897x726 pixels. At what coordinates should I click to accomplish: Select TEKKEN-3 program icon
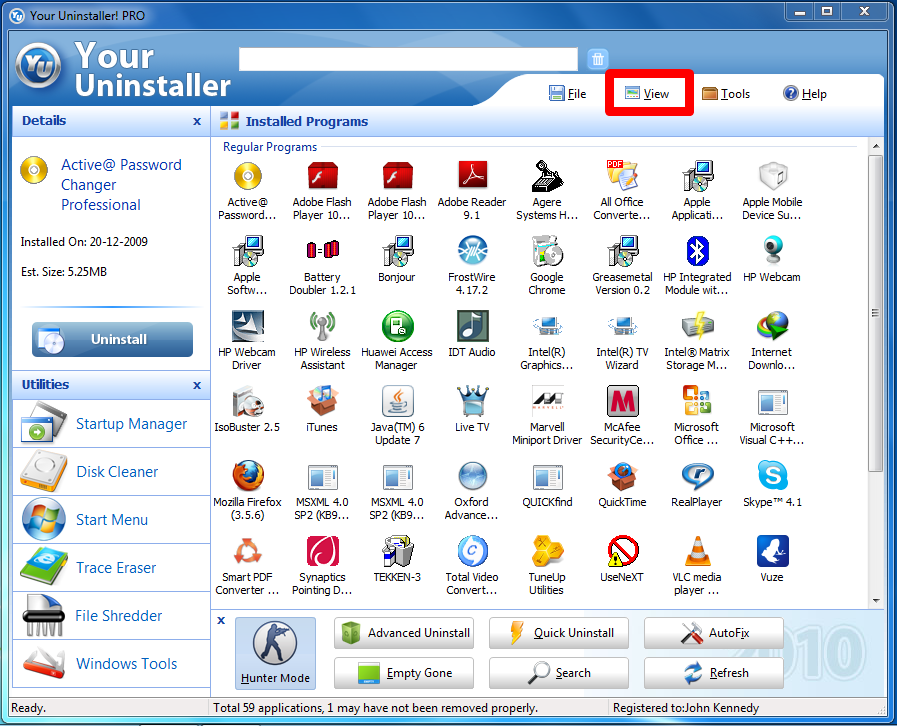(x=397, y=551)
